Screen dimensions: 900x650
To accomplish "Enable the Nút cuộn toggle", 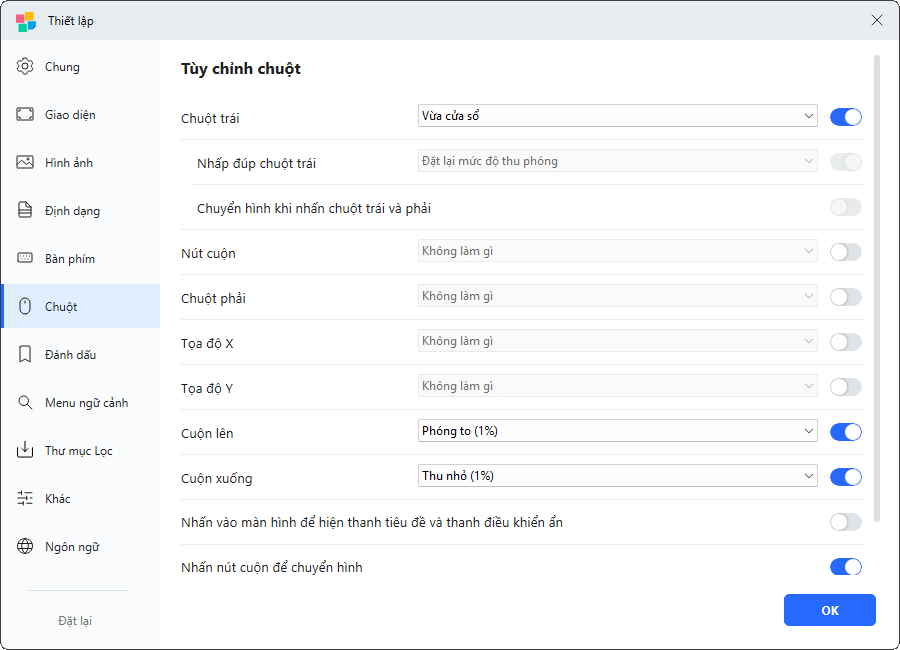I will [x=845, y=252].
